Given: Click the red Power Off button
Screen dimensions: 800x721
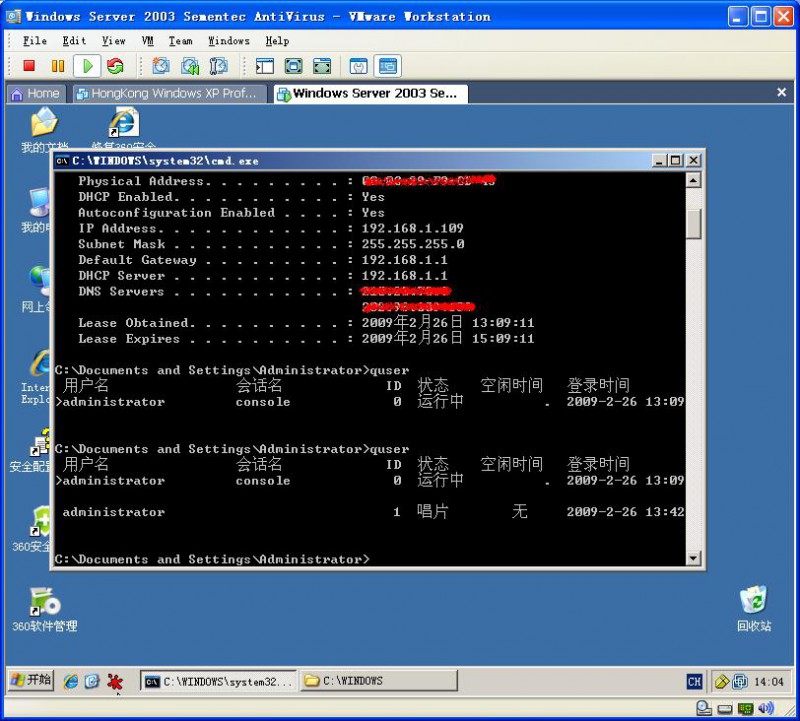Looking at the screenshot, I should click(29, 66).
